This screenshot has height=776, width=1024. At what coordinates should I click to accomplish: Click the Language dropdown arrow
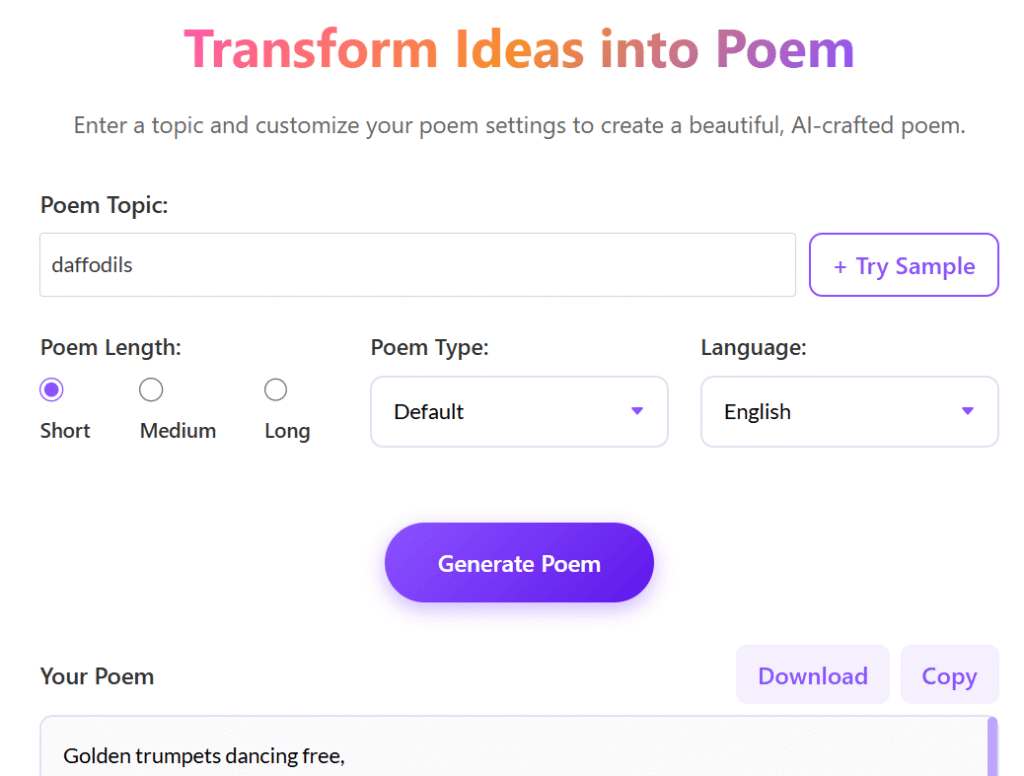967,411
